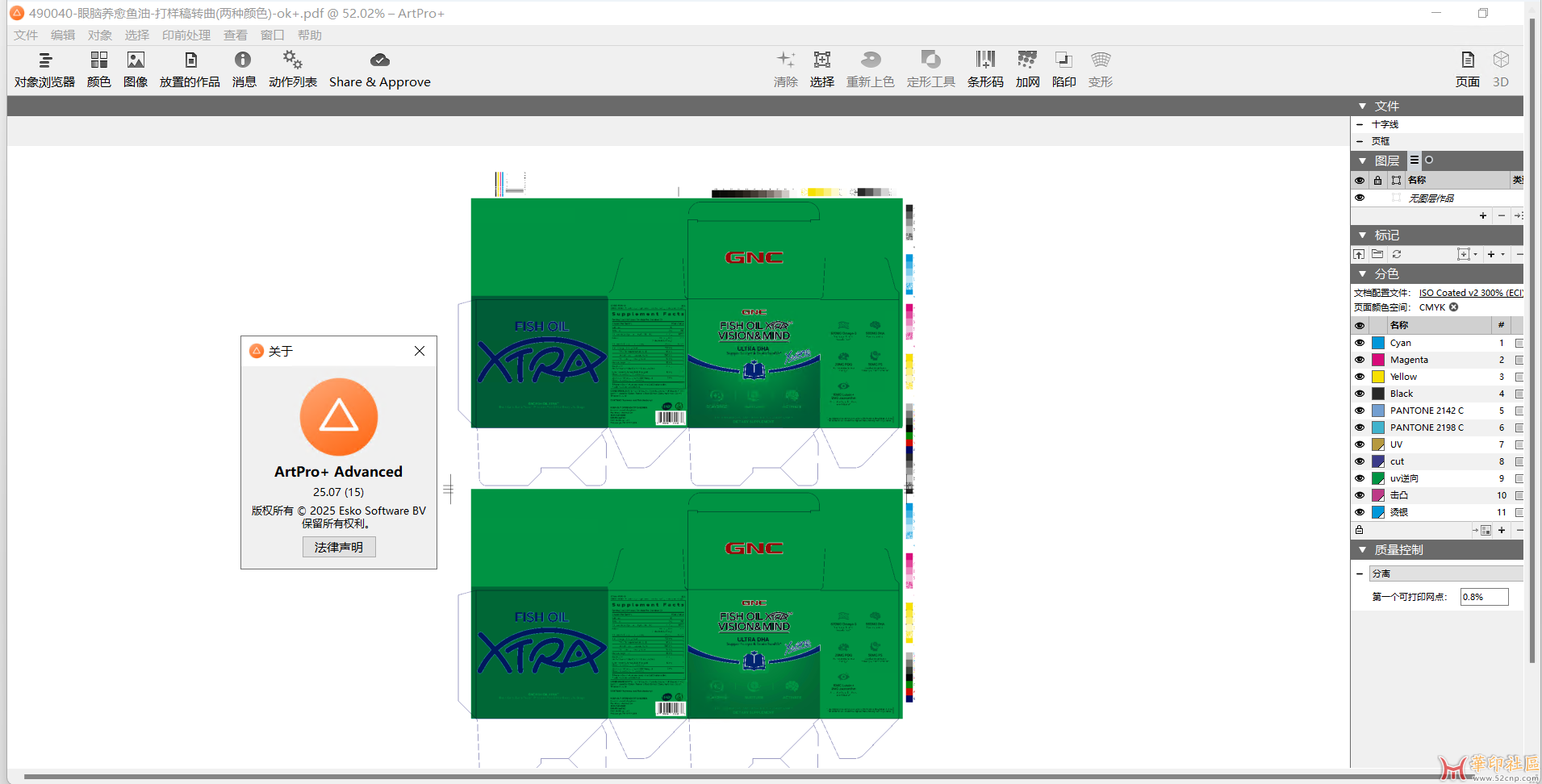Click the layers list view icon
This screenshot has height=784, width=1542.
coord(1415,160)
